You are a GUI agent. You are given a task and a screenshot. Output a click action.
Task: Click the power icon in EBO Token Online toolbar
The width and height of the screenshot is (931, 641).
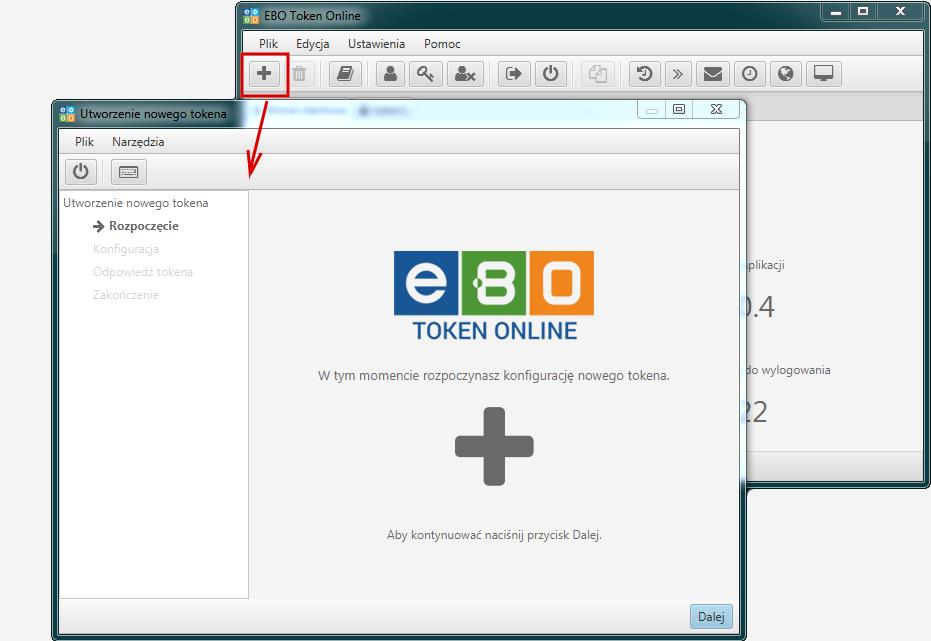pyautogui.click(x=550, y=74)
